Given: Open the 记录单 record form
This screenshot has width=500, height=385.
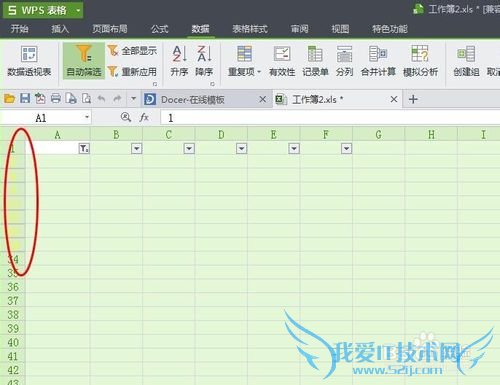Looking at the screenshot, I should 315,61.
